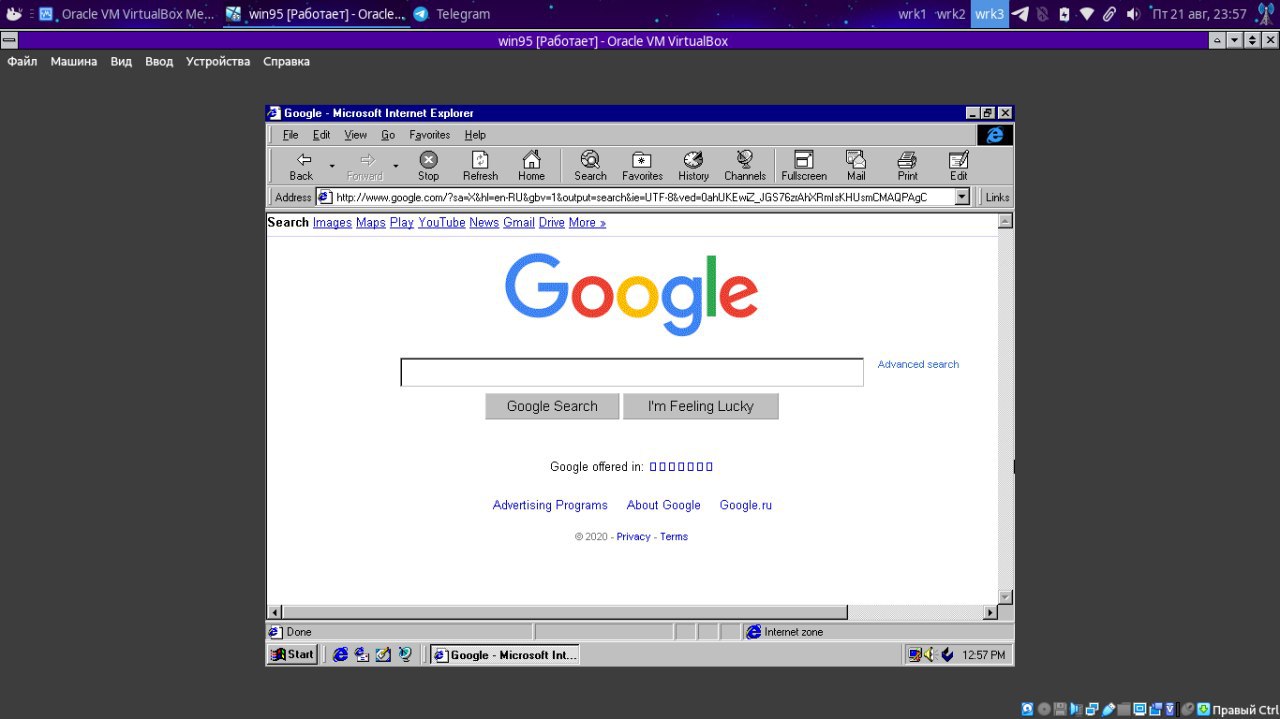Select the Google taskbar window button
The image size is (1280, 719).
tap(505, 655)
